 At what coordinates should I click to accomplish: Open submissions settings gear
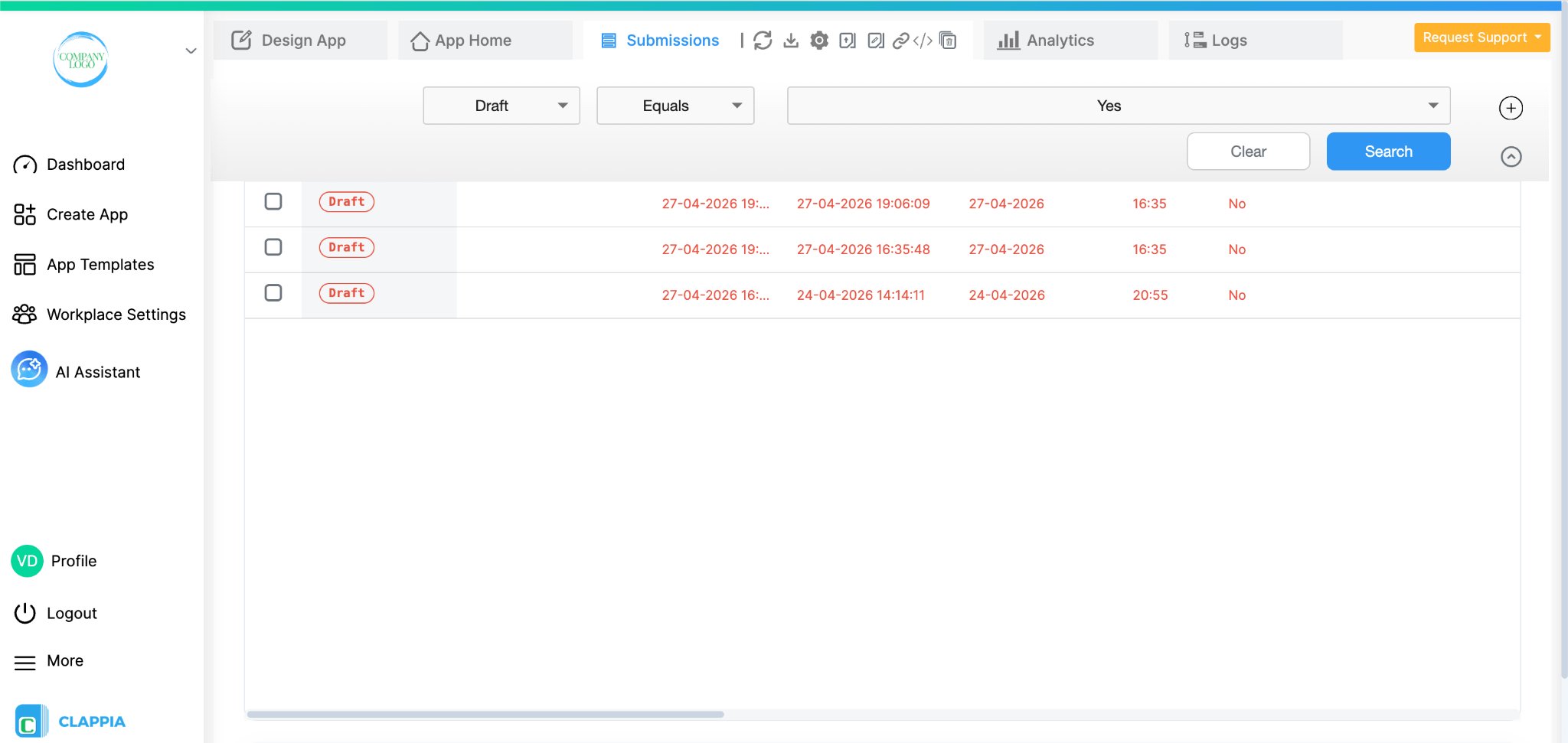point(818,41)
